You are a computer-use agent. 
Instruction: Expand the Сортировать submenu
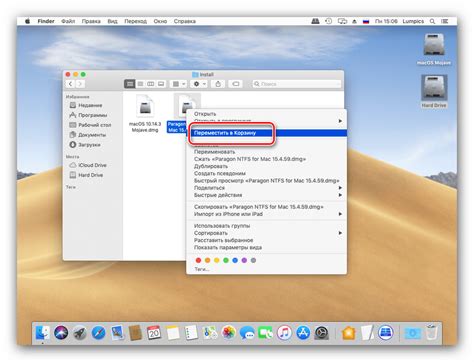click(x=266, y=233)
